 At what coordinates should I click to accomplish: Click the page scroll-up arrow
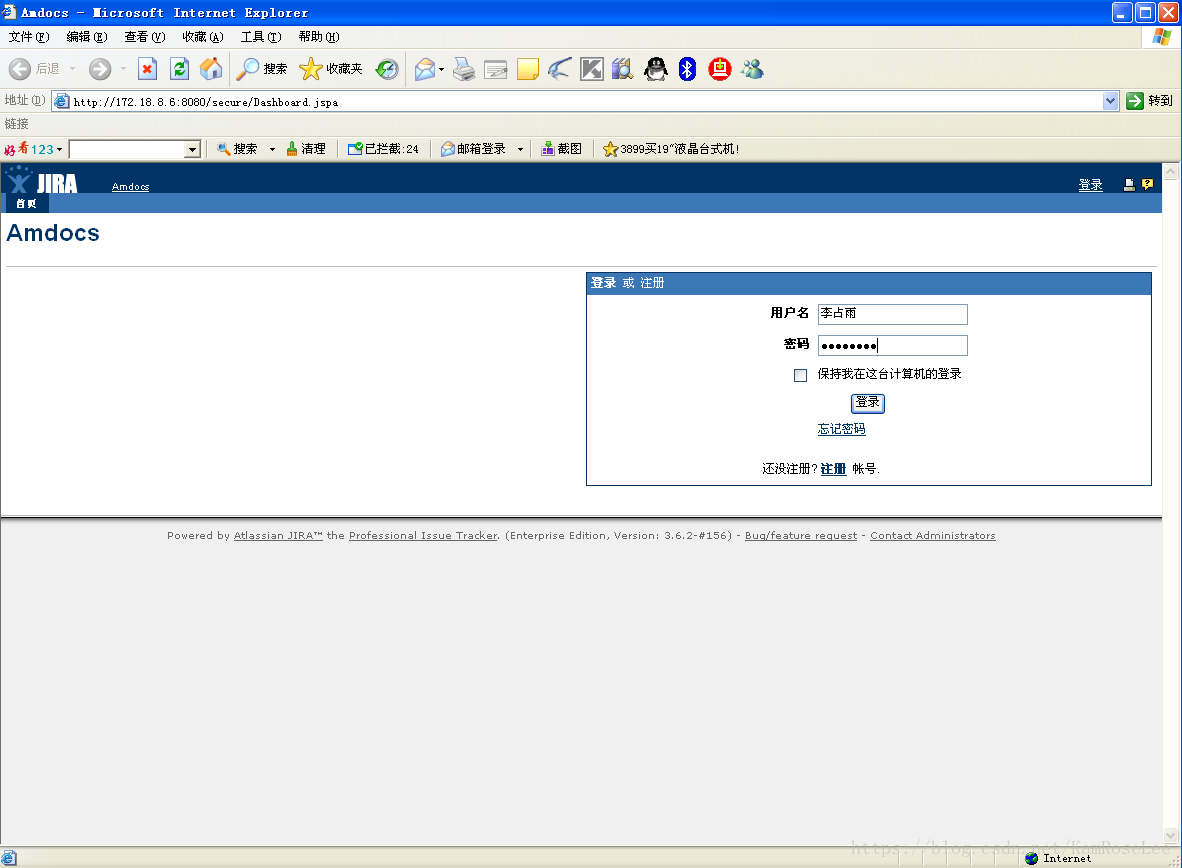1171,172
